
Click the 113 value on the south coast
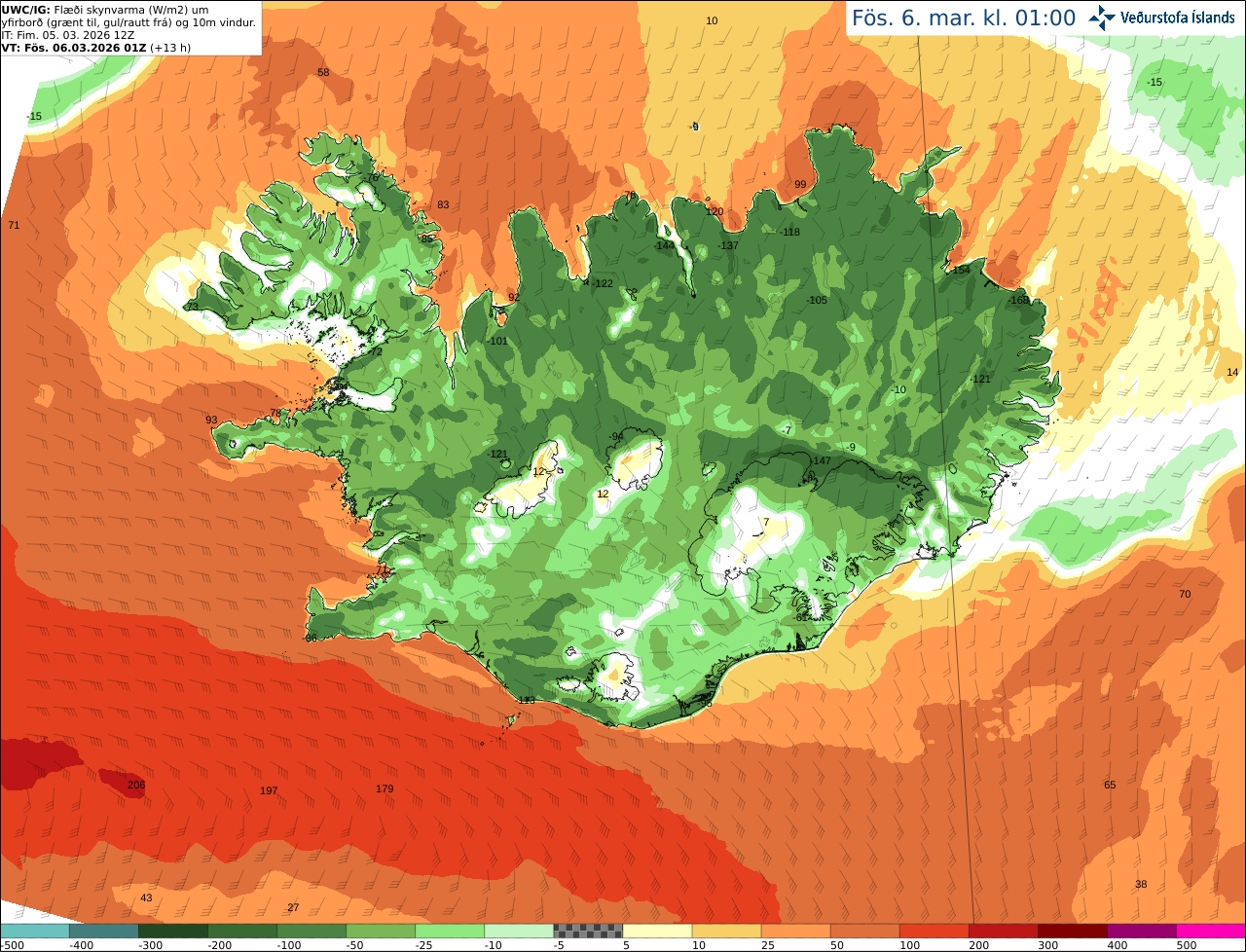click(527, 700)
